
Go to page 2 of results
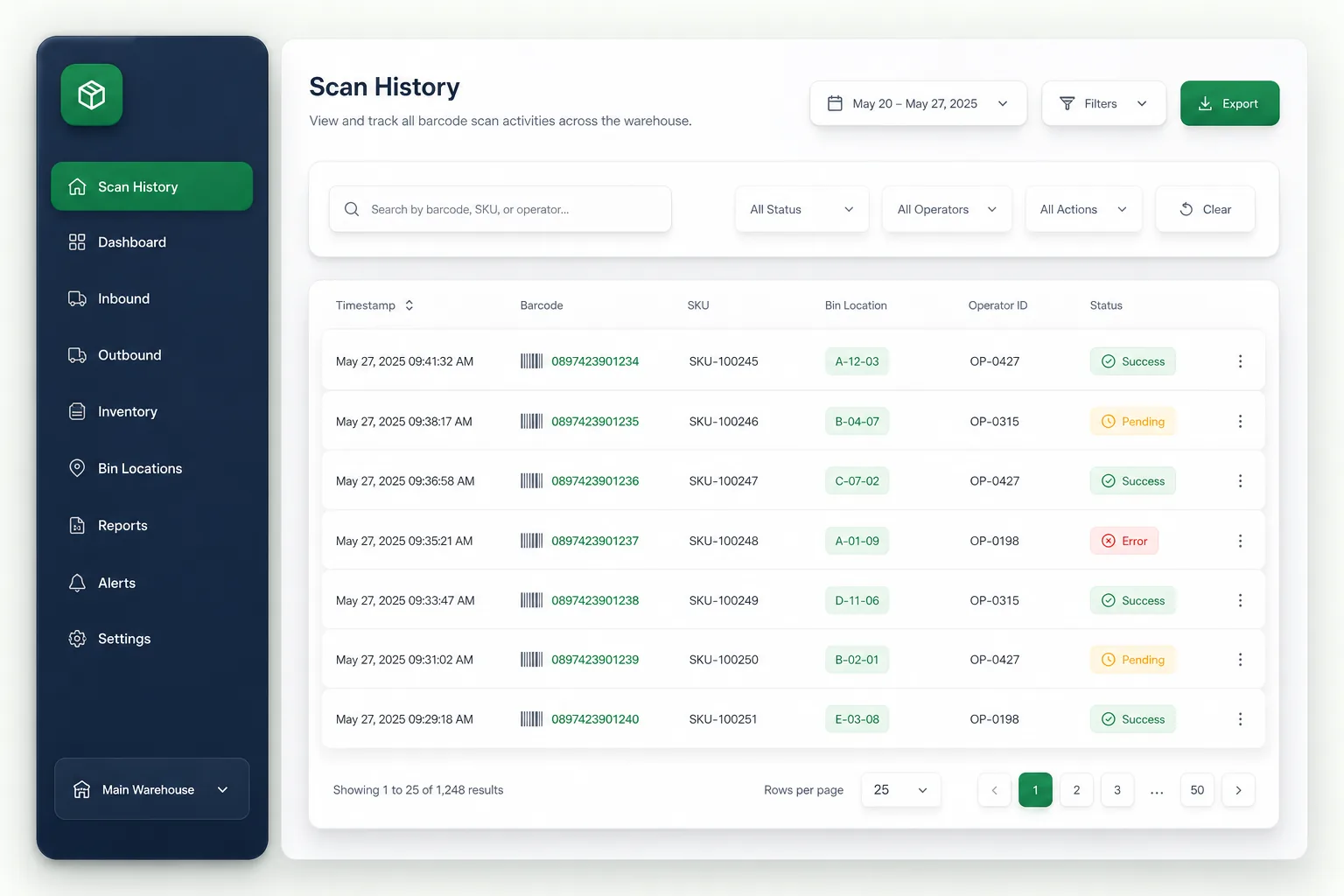coord(1076,790)
